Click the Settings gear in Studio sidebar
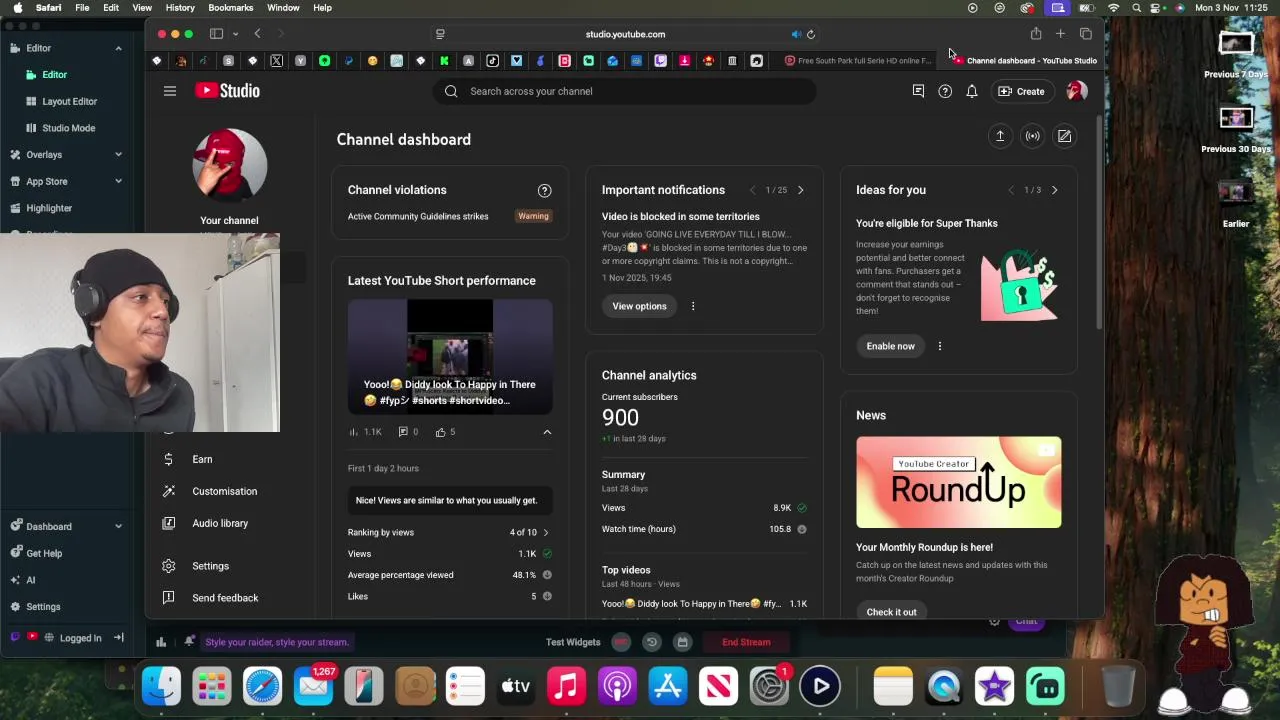 click(169, 566)
